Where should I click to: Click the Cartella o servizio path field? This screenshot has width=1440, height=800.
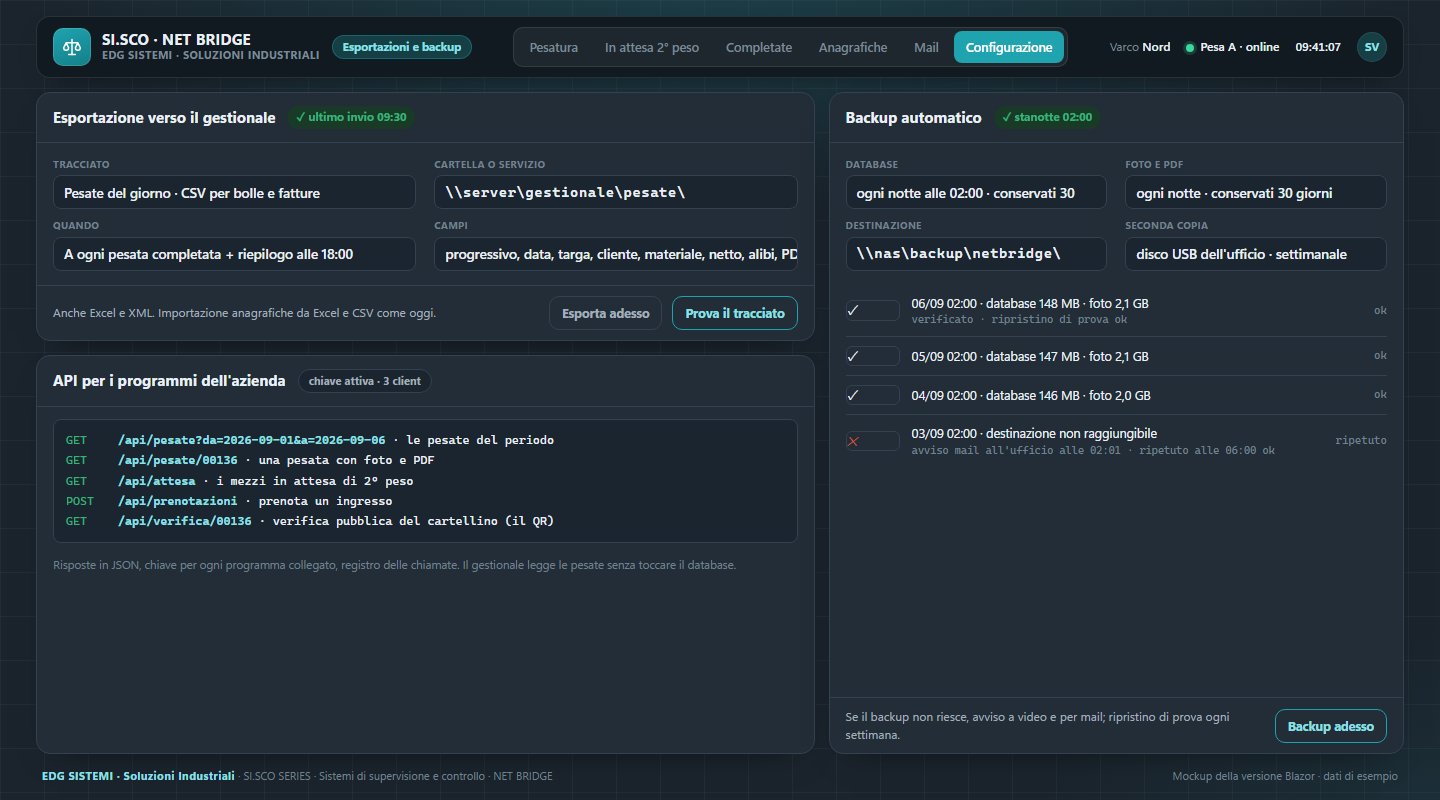coord(616,192)
